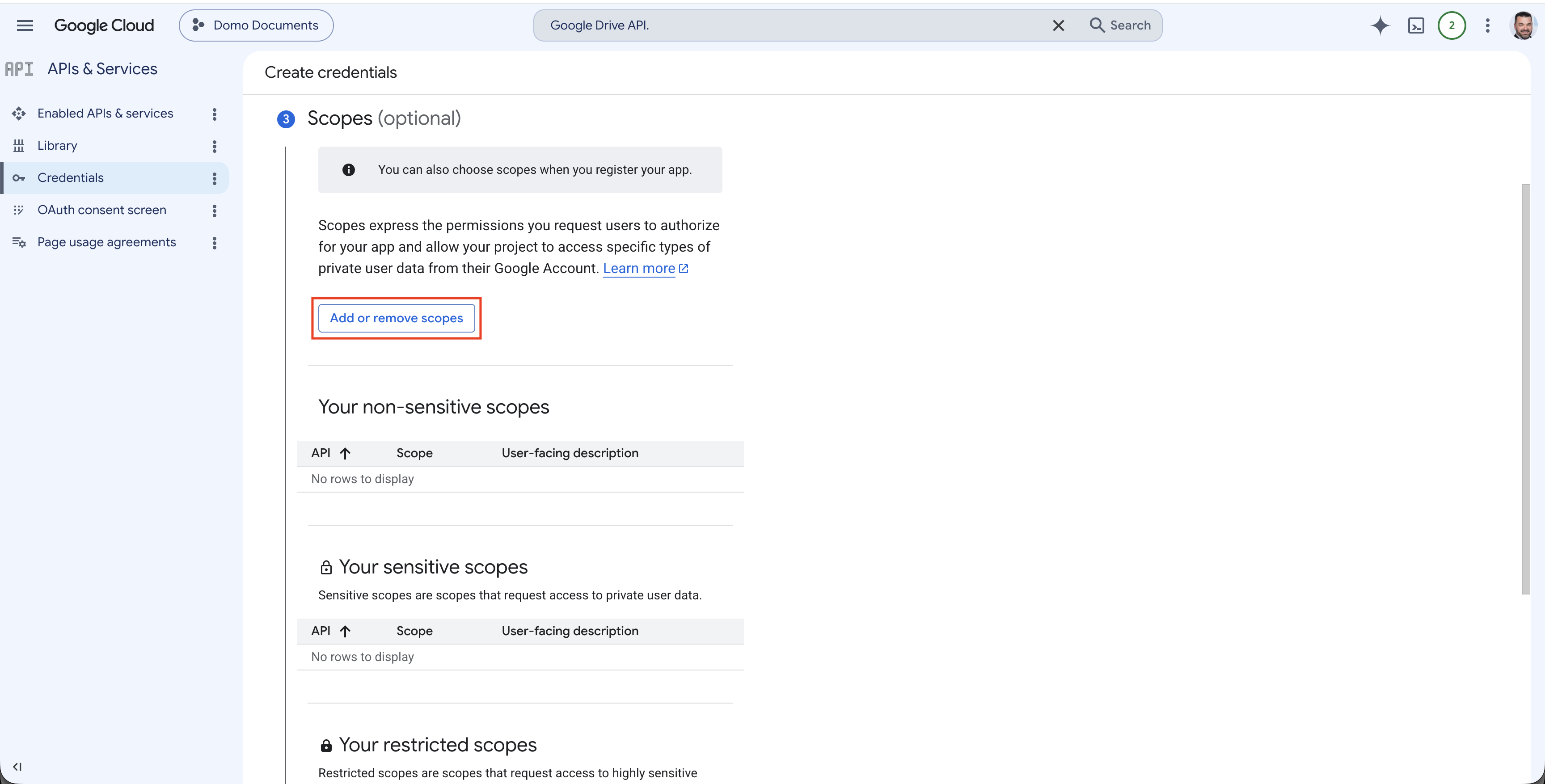Click the Library grid icon
Viewport: 1545px width, 784px height.
point(19,146)
